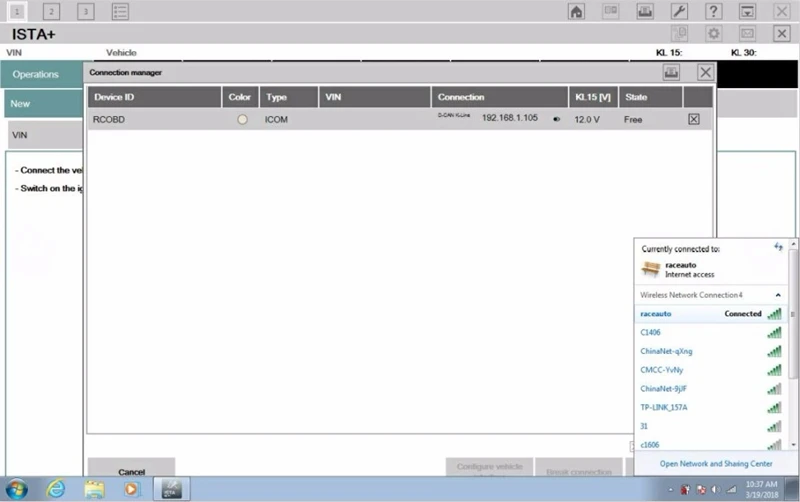
Task: Select the c1606 wireless network
Action: tap(711, 444)
